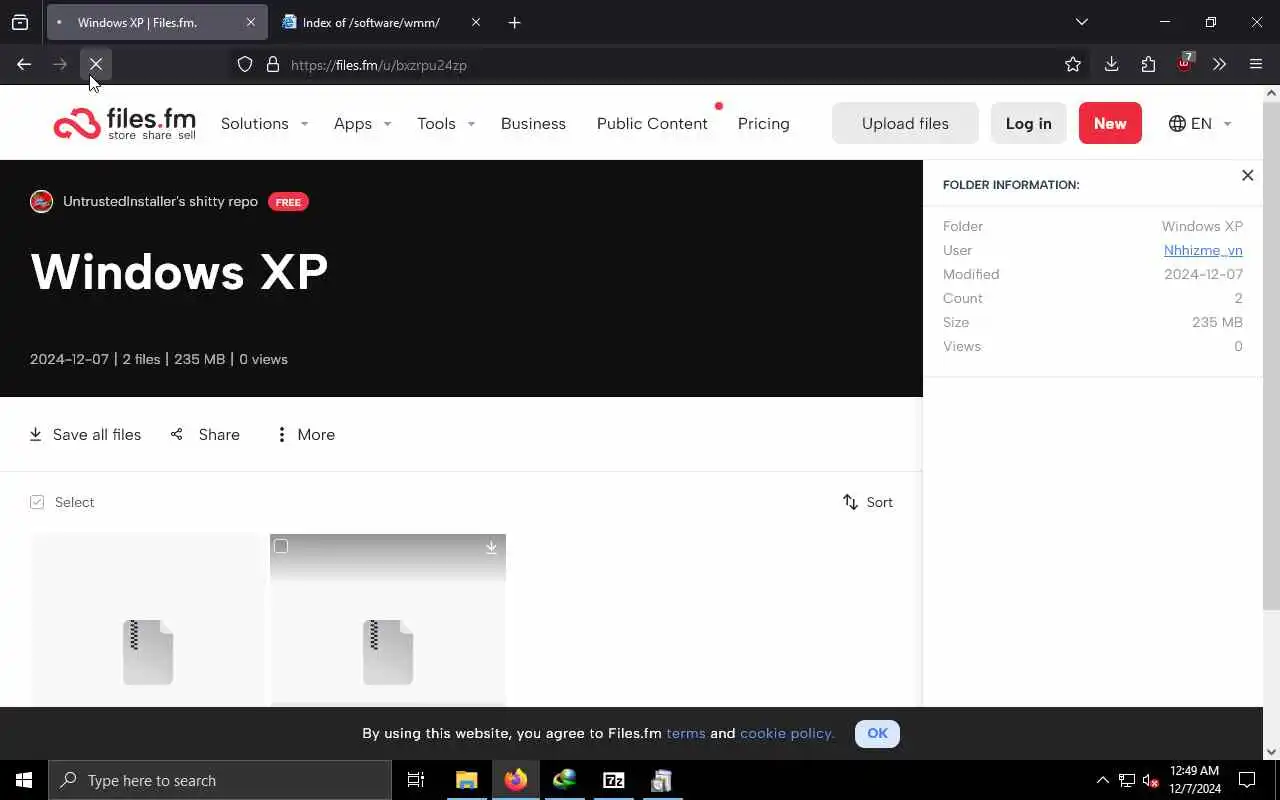Open the Business page
This screenshot has width=1280, height=800.
coord(533,123)
